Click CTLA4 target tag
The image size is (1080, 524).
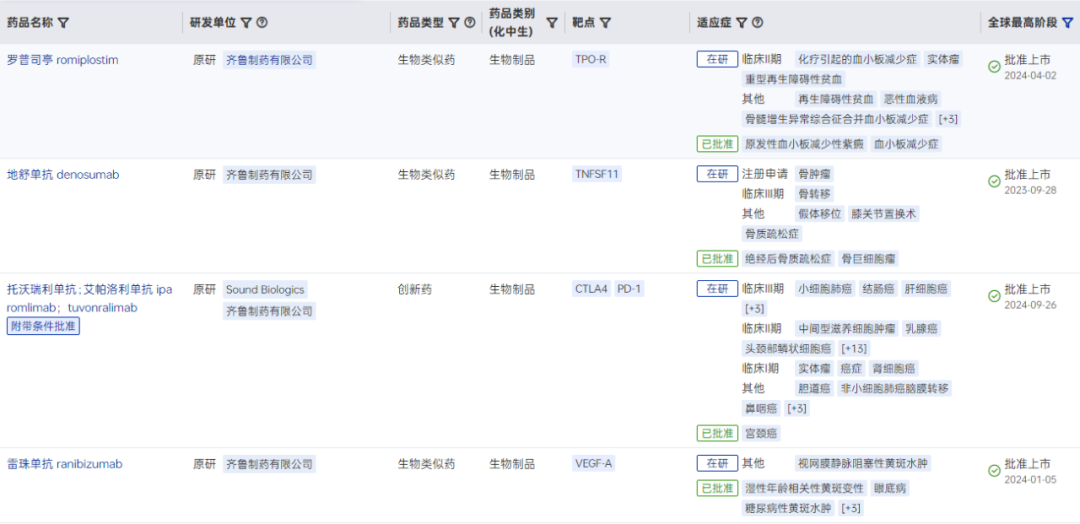tap(592, 289)
